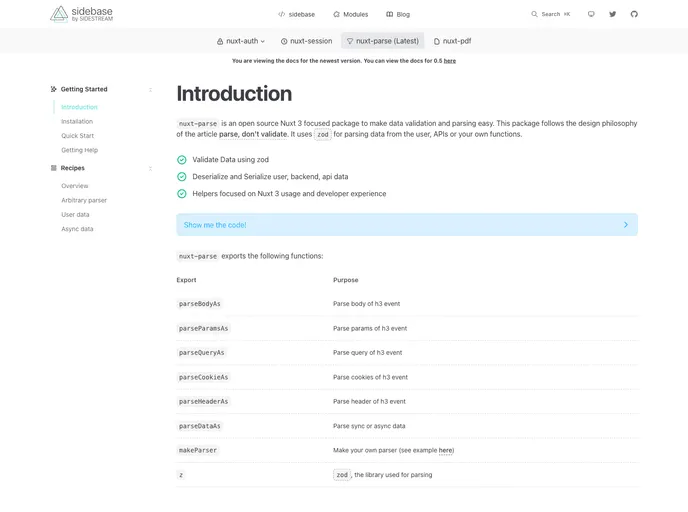Open the nuxt-auth version dropdown
Viewport: 688px width, 512px height.
(x=241, y=41)
